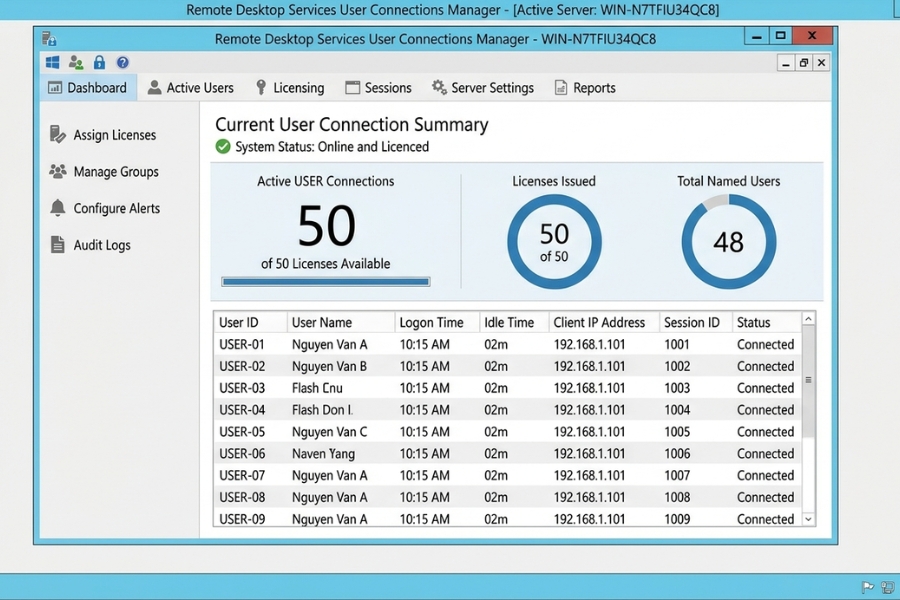Click the Connected status for USER-04
Image resolution: width=900 pixels, height=600 pixels.
[765, 410]
